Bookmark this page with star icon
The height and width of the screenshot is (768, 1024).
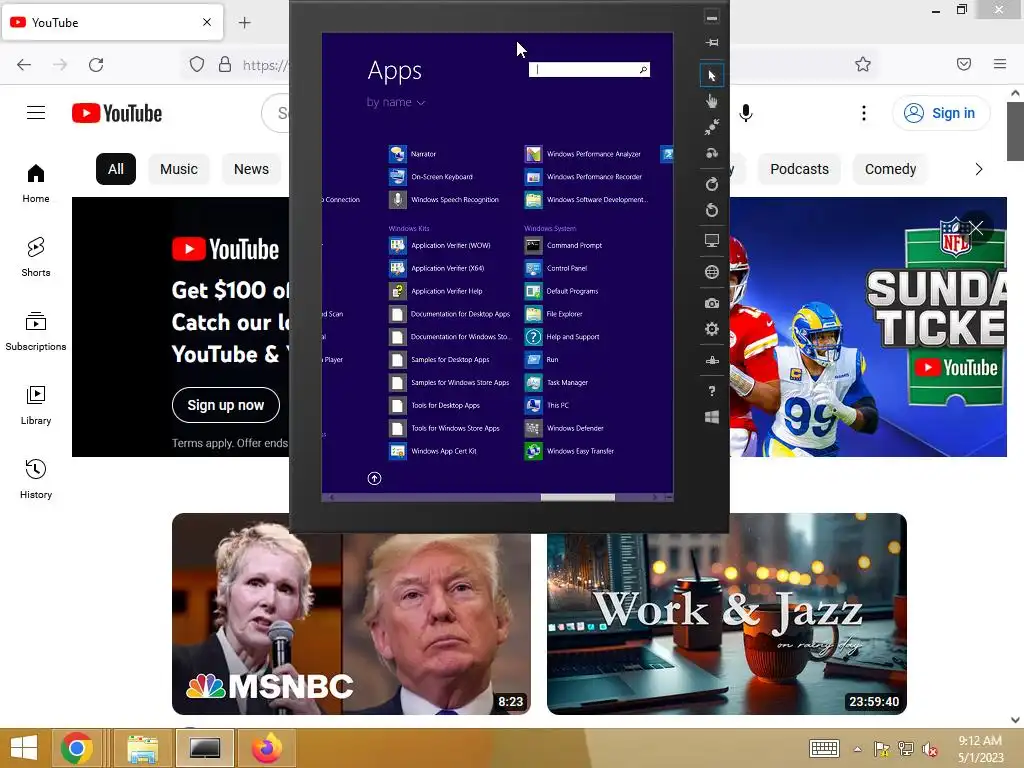click(863, 64)
